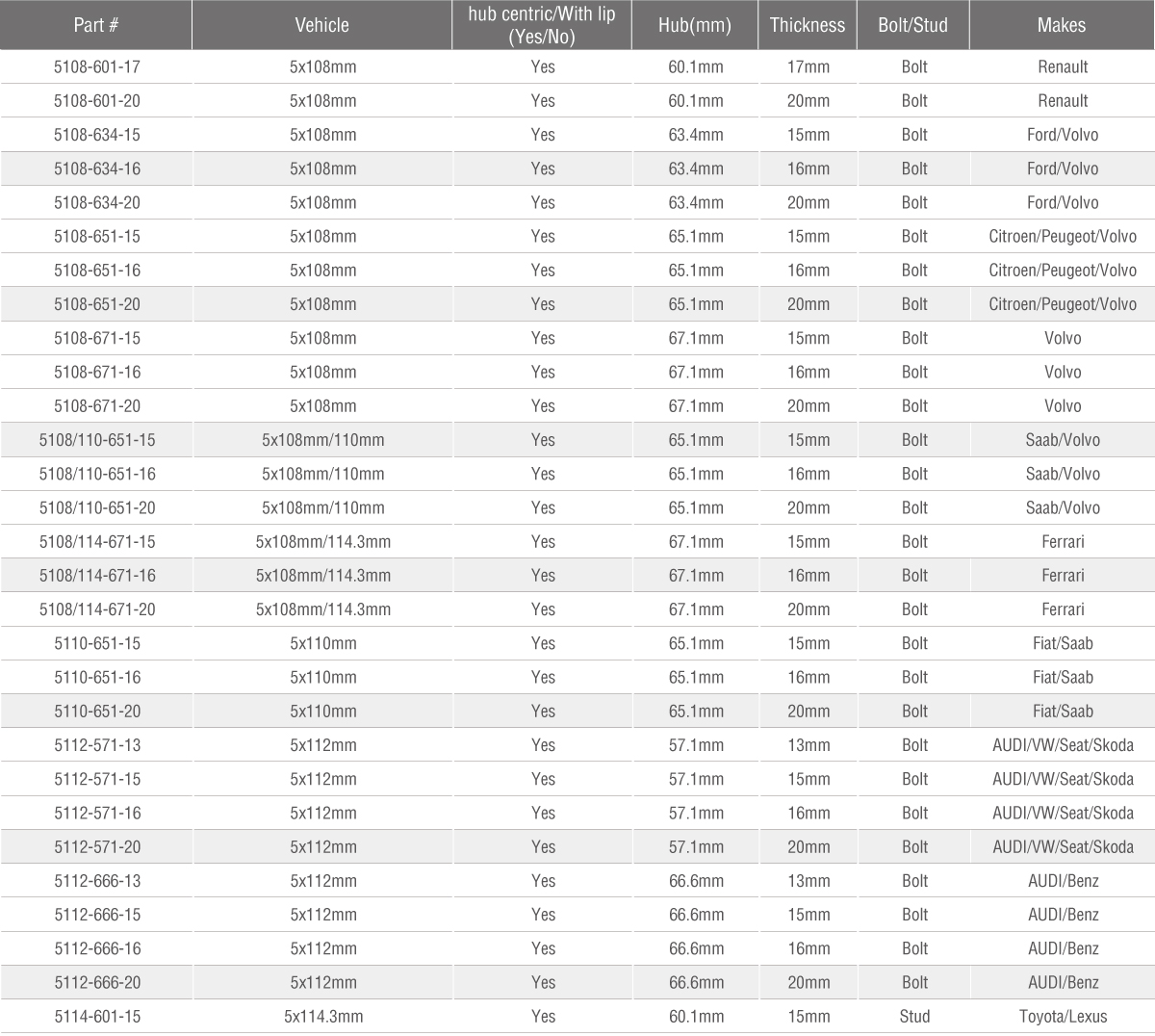Screen dimensions: 1155x1036
Task: Click the Hub(mm) column header
Action: tap(695, 25)
